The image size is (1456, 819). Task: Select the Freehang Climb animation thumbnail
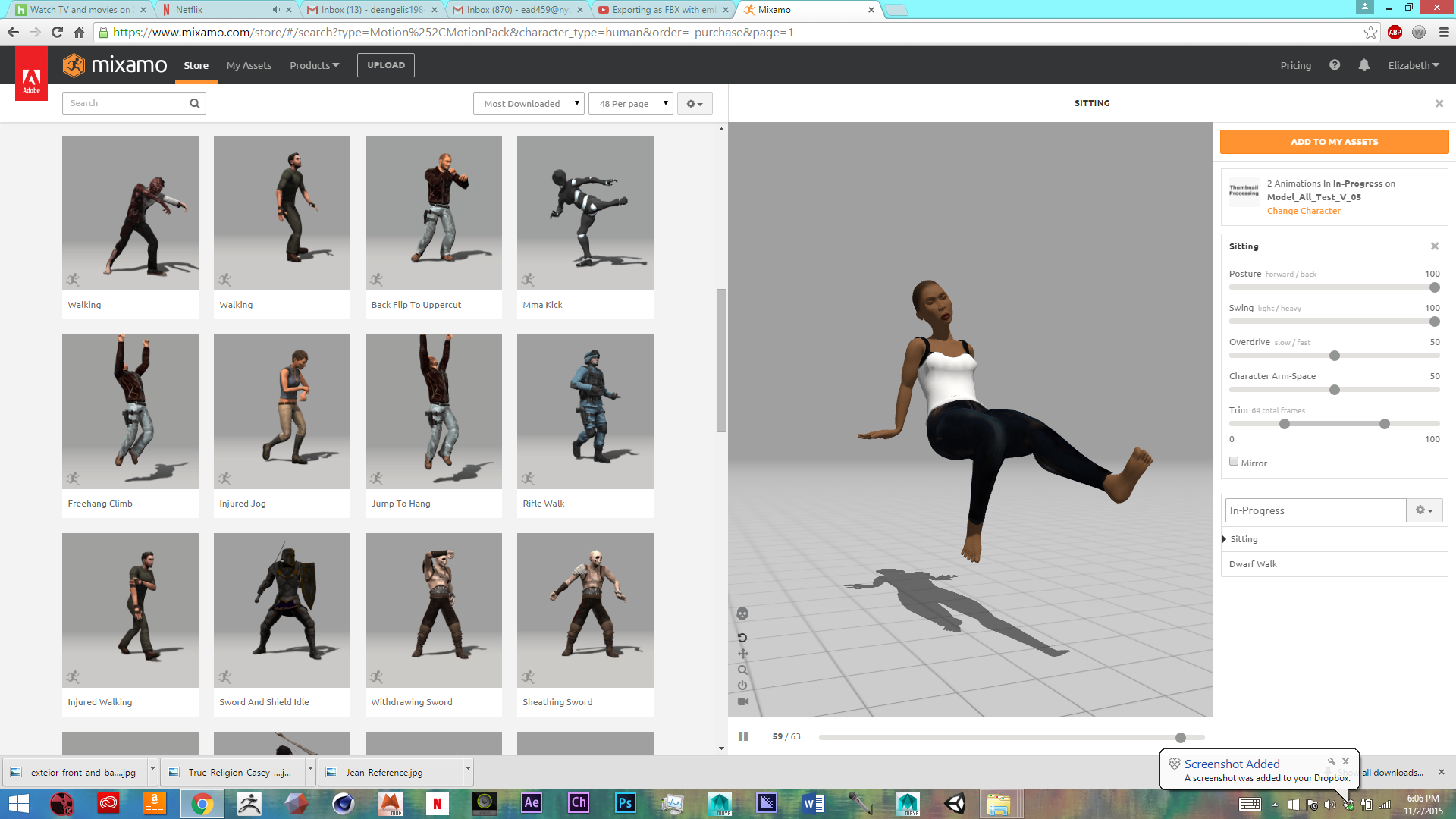click(130, 412)
